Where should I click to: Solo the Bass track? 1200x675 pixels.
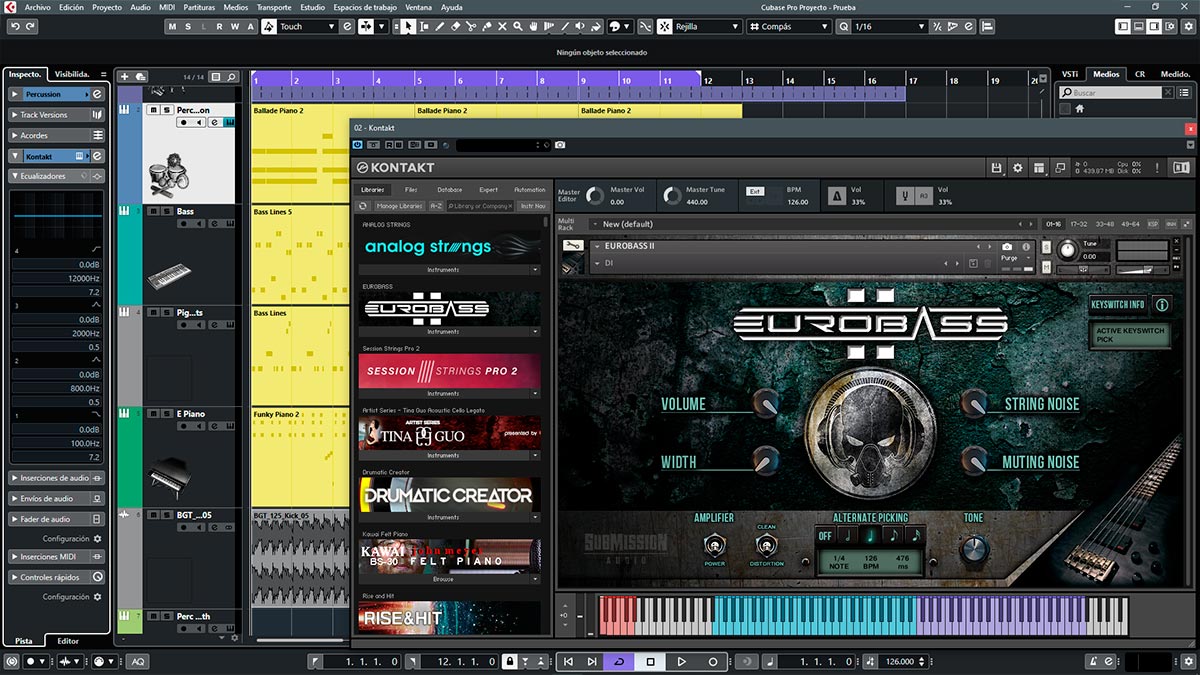[x=165, y=211]
